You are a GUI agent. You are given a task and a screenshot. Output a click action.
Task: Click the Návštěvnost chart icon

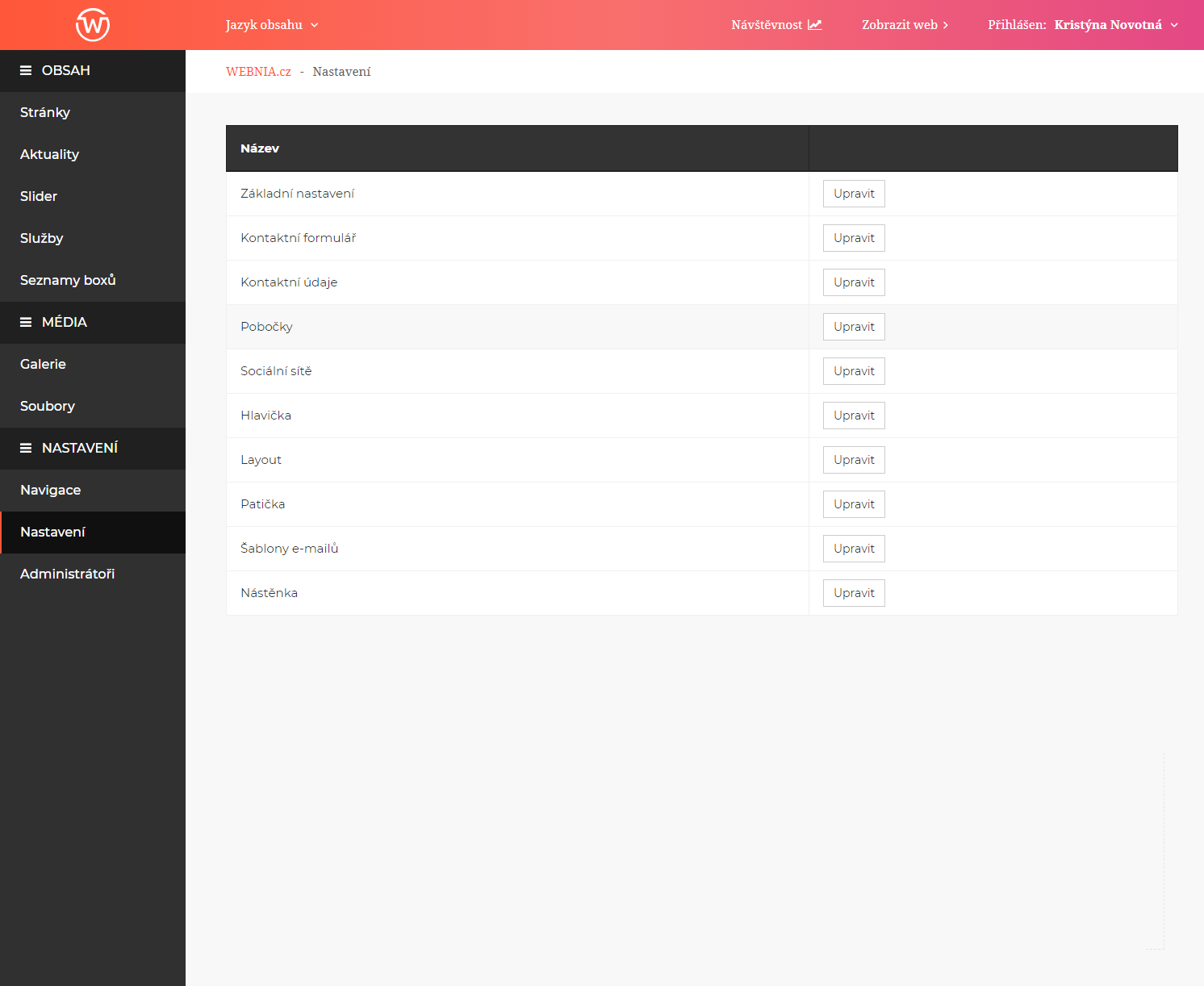tap(815, 25)
